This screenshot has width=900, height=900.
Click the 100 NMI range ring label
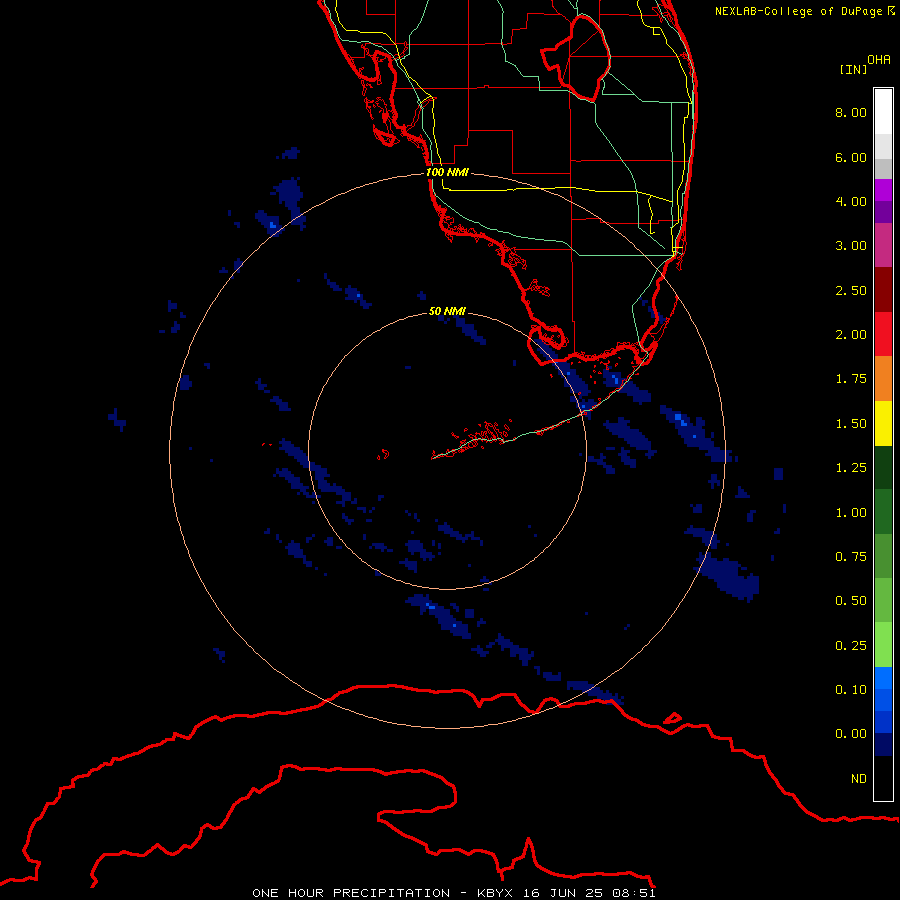pos(447,172)
